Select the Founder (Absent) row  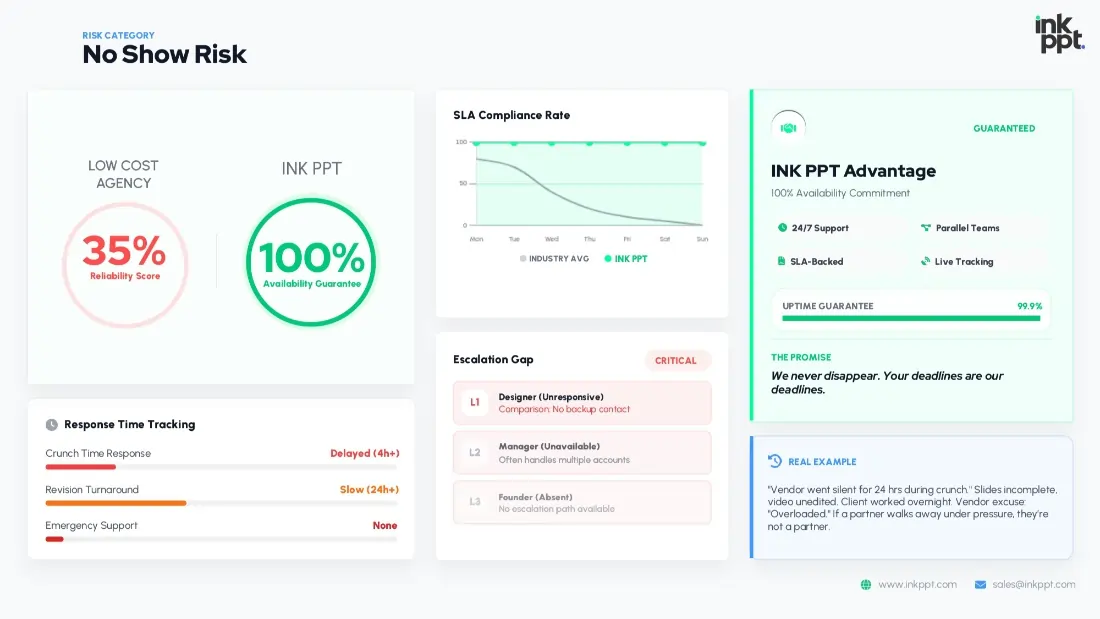tap(582, 502)
